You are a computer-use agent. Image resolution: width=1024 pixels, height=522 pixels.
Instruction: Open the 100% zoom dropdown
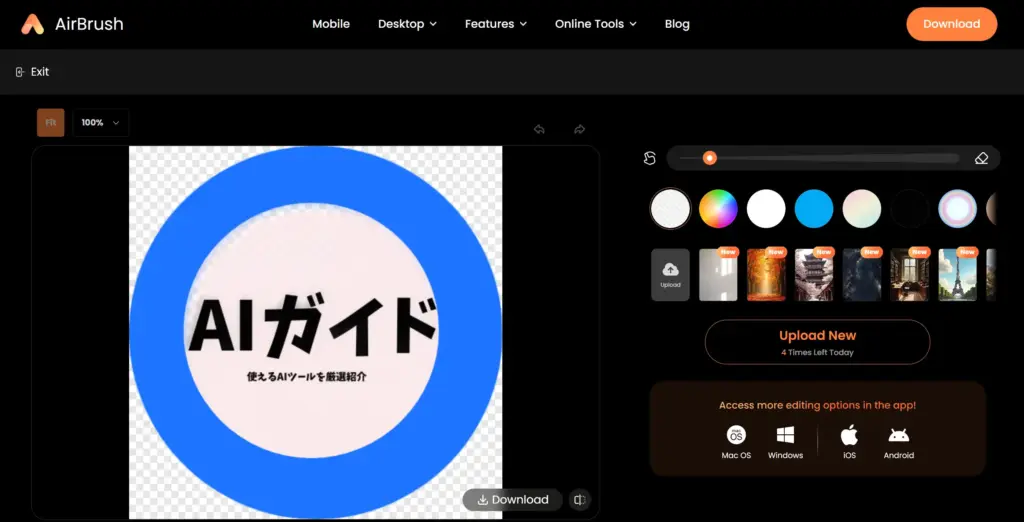pyautogui.click(x=101, y=122)
